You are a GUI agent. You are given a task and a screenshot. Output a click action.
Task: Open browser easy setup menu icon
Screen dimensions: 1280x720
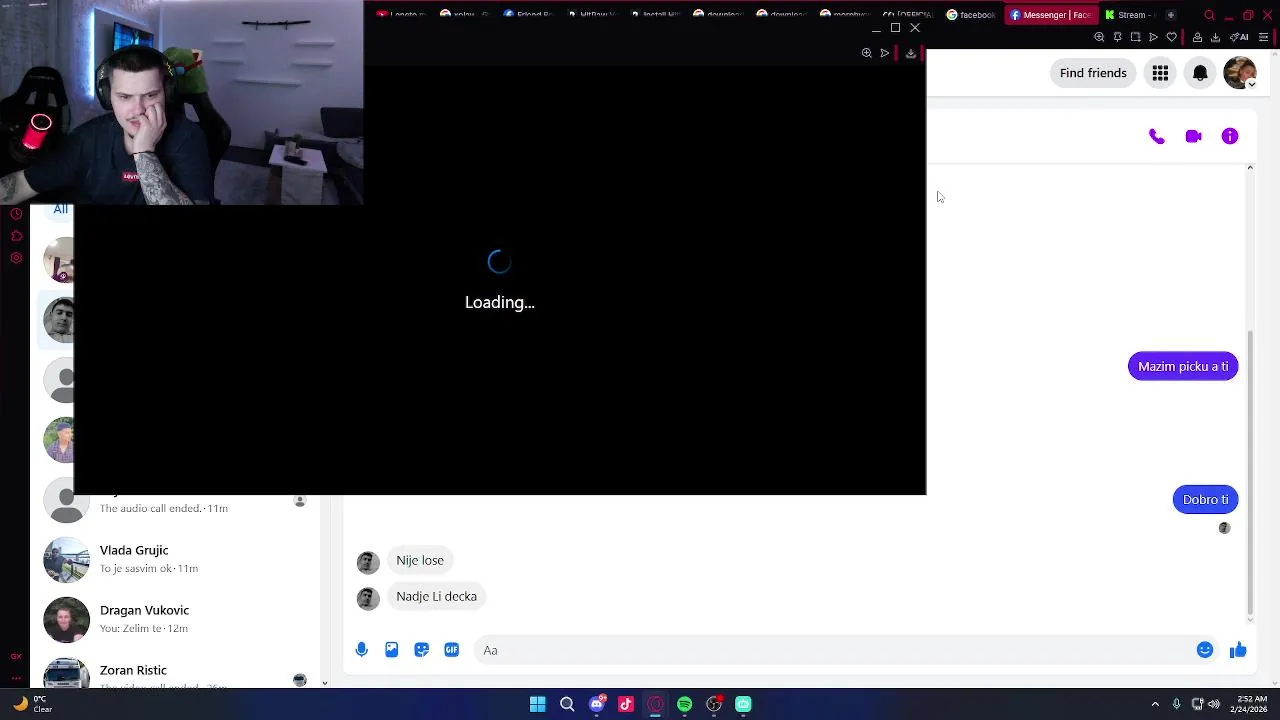[x=1266, y=37]
